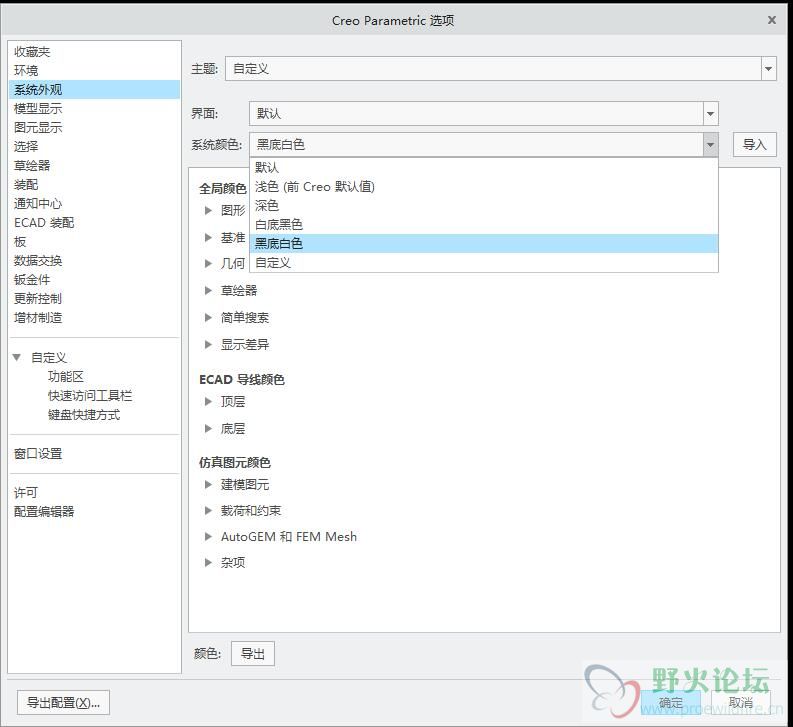Expand the 顶层 ECAD group
Viewport: 793px width, 727px height.
click(x=208, y=402)
